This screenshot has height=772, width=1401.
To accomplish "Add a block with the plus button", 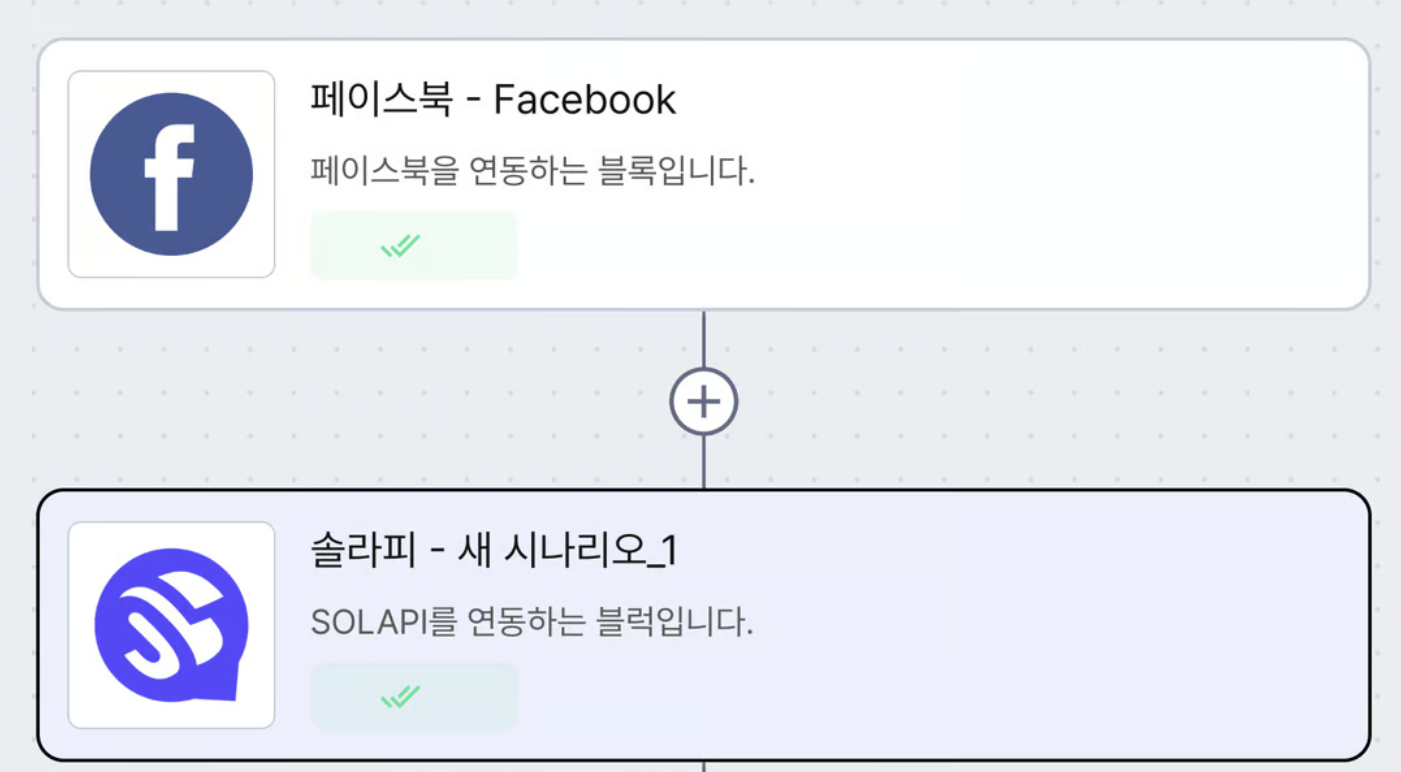I will [703, 402].
